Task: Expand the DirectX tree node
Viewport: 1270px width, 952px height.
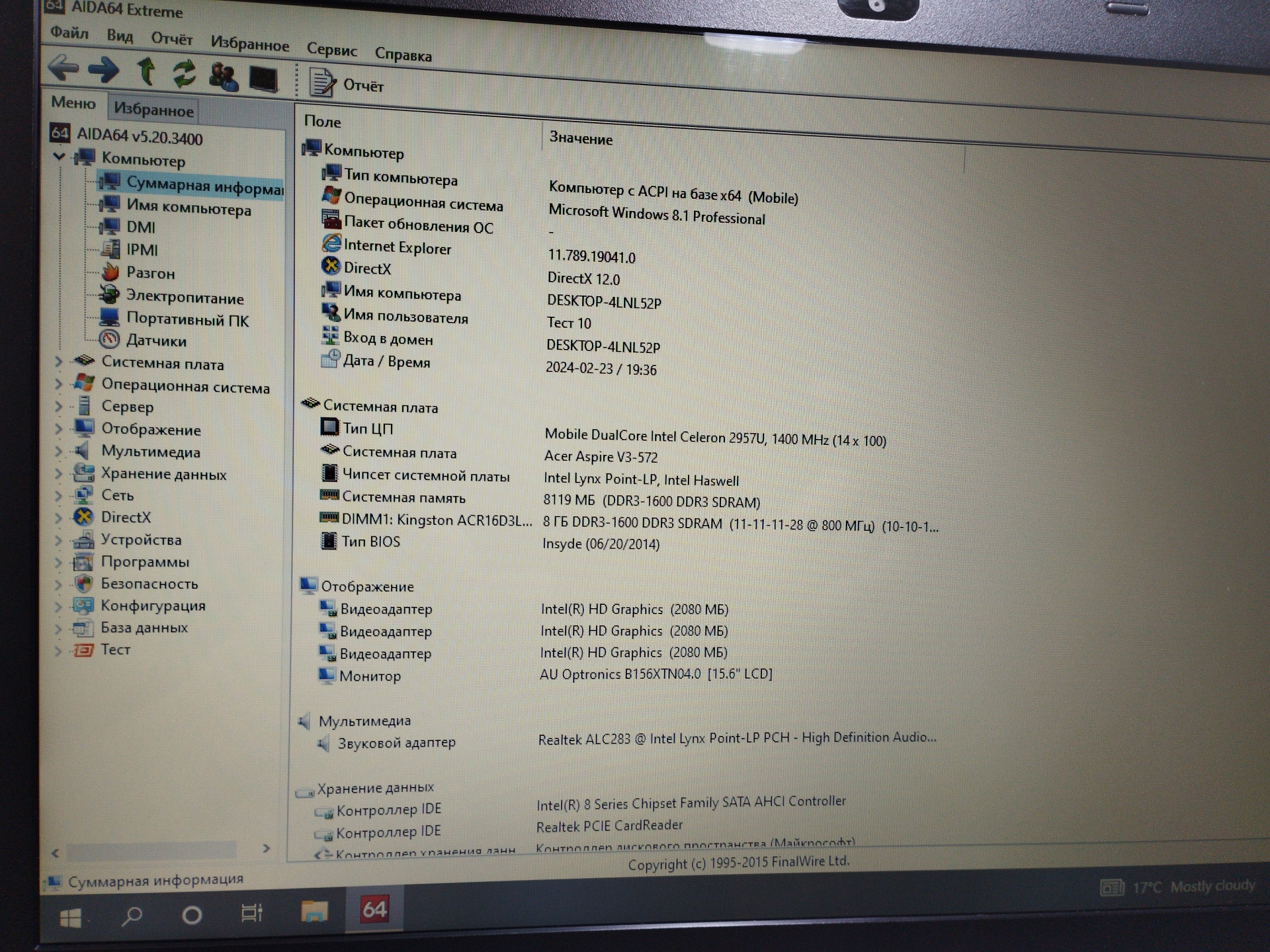Action: tap(58, 517)
